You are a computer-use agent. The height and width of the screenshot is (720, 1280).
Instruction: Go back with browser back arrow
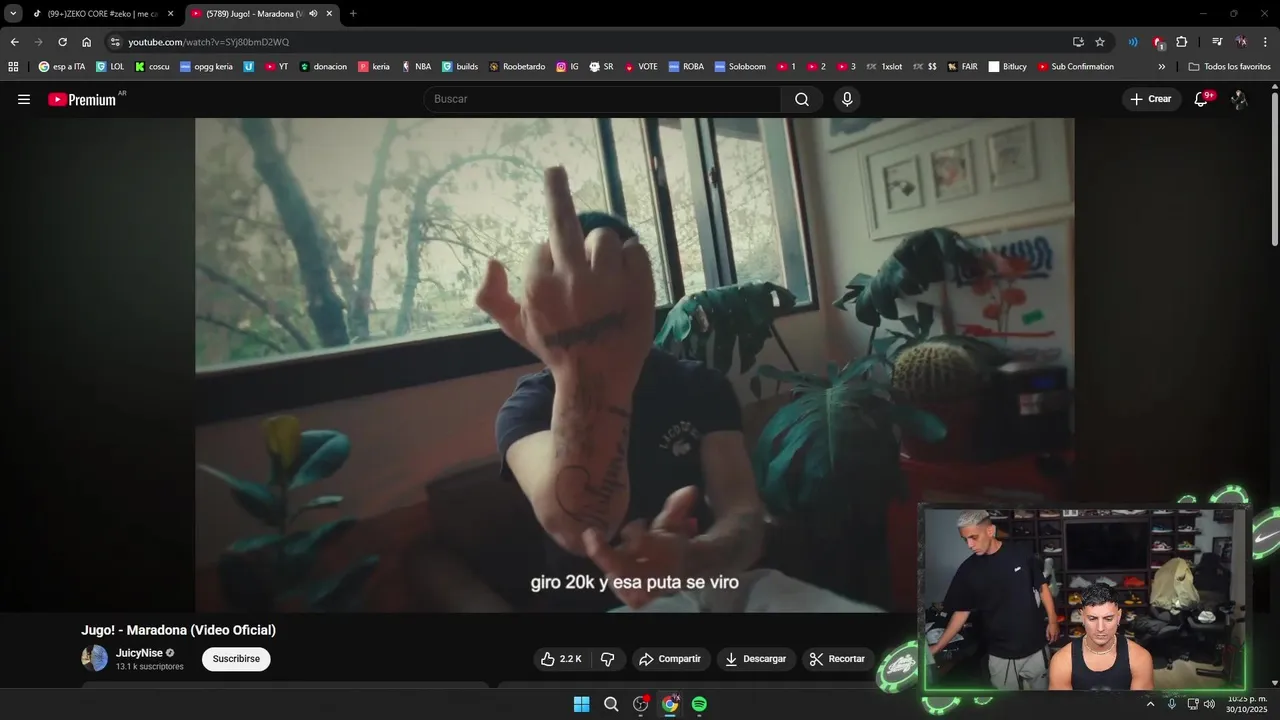tap(14, 42)
